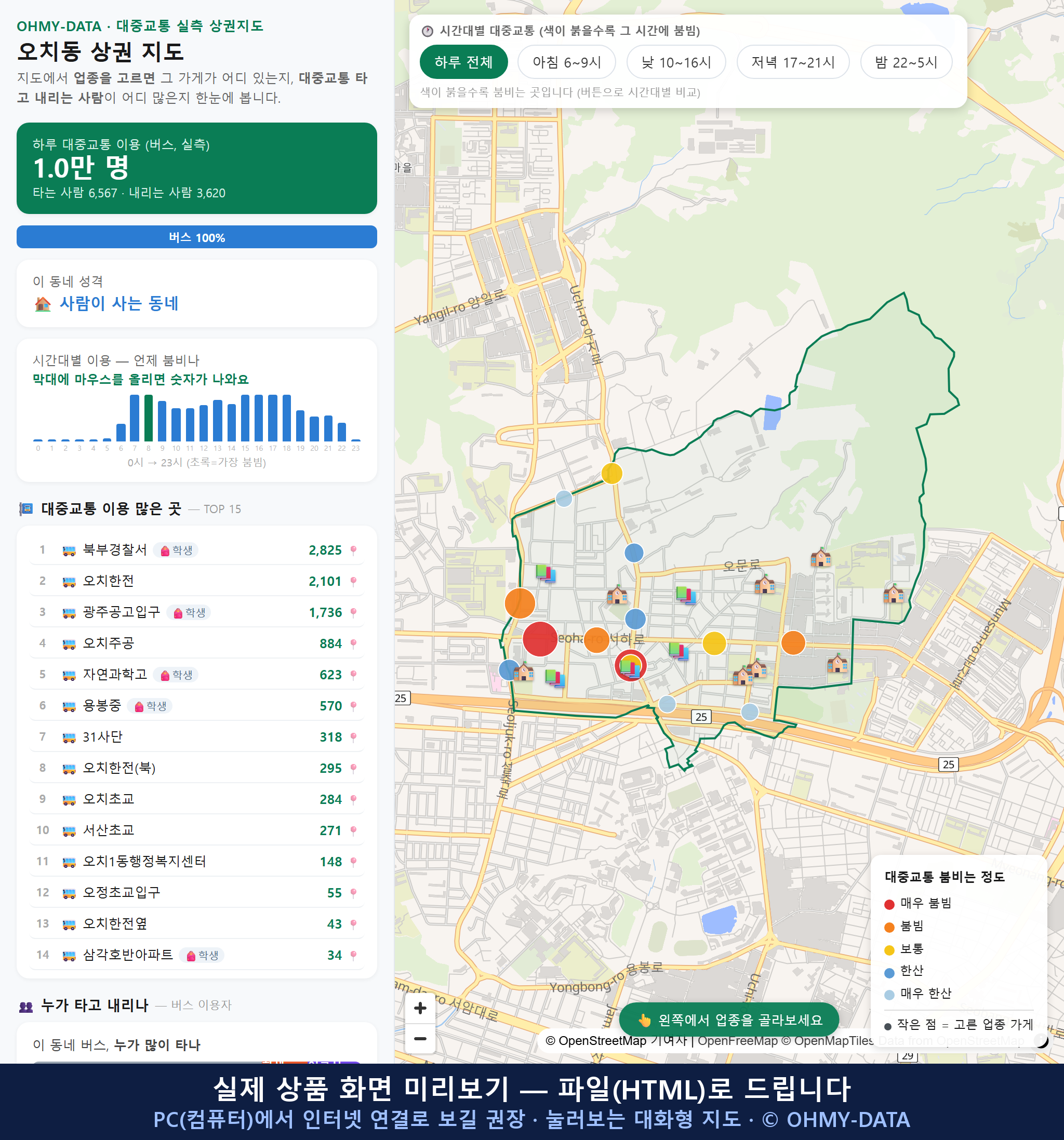This screenshot has width=1064, height=1140.
Task: Locate 자연과학고 with its pin icon
Action: coord(353,675)
